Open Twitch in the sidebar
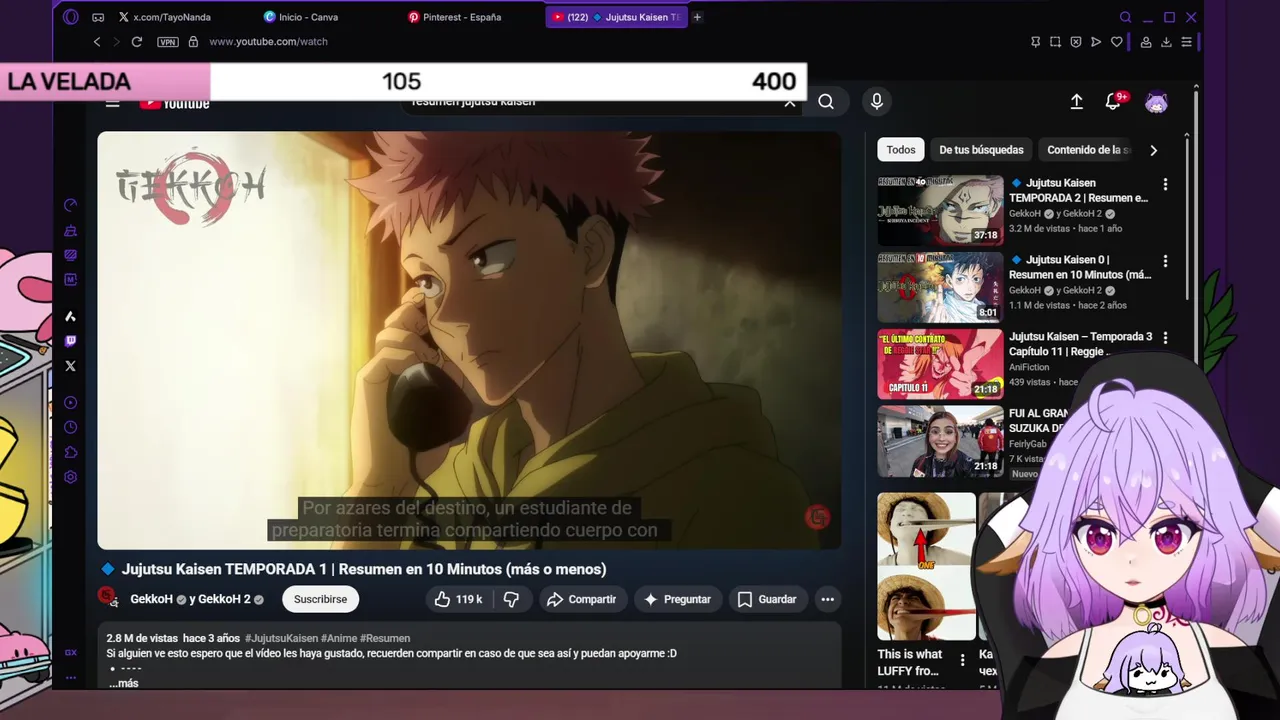 coord(70,341)
